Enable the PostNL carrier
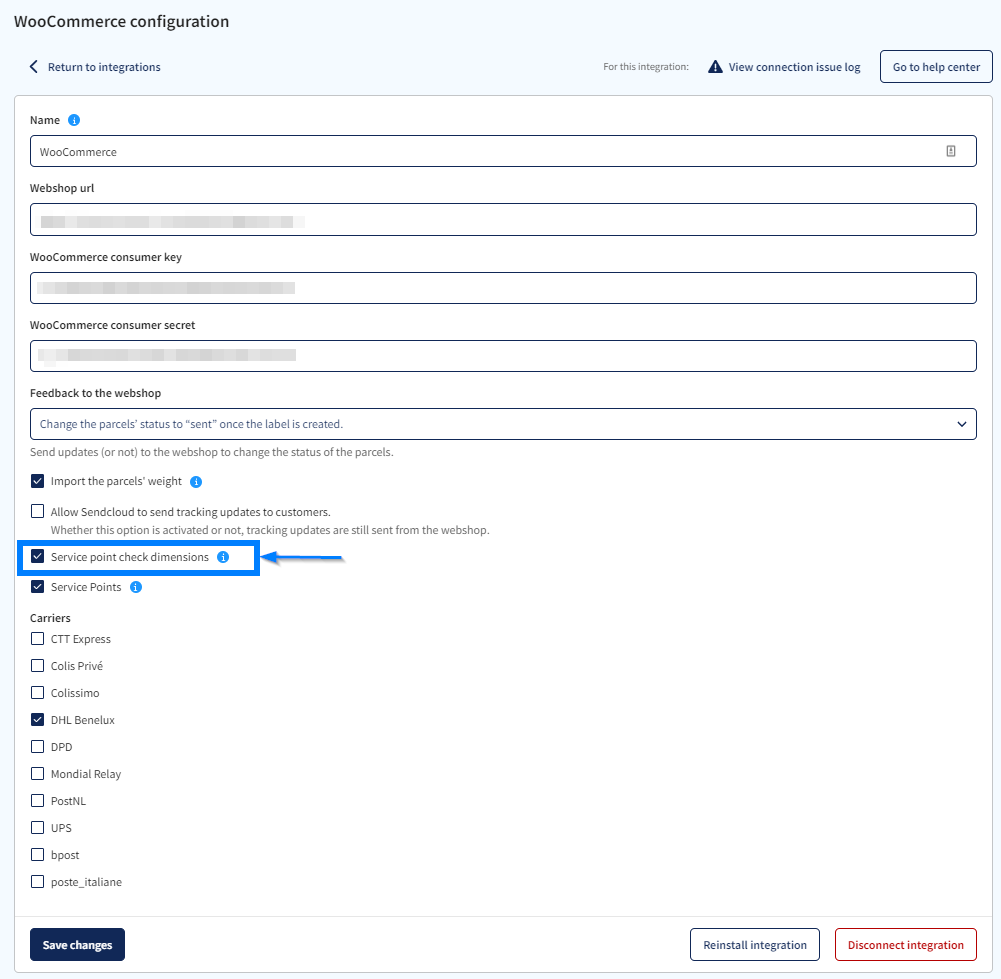1001x979 pixels. click(x=38, y=801)
